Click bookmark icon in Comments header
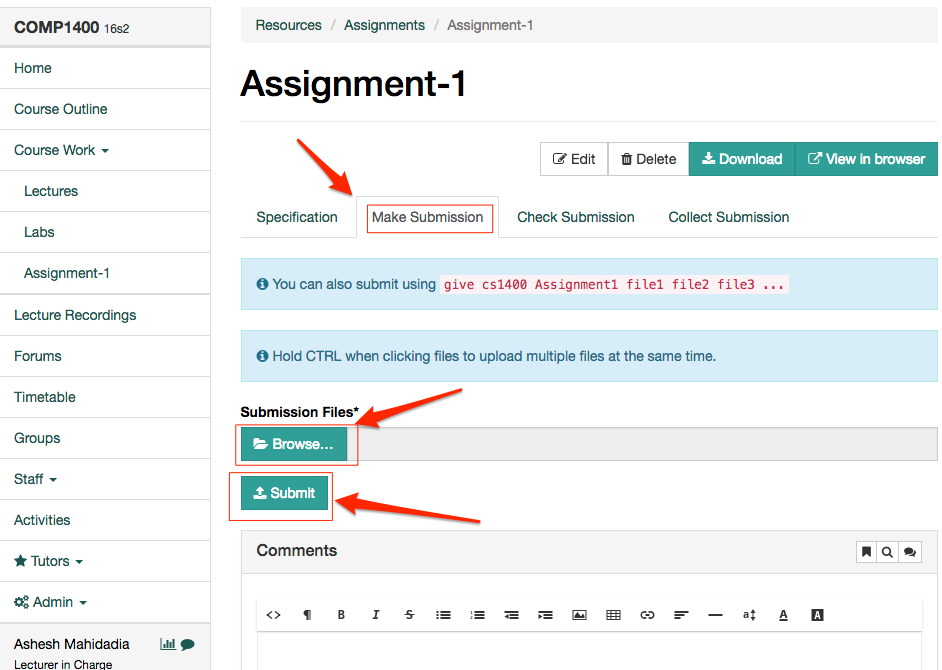This screenshot has height=670, width=942. click(866, 552)
